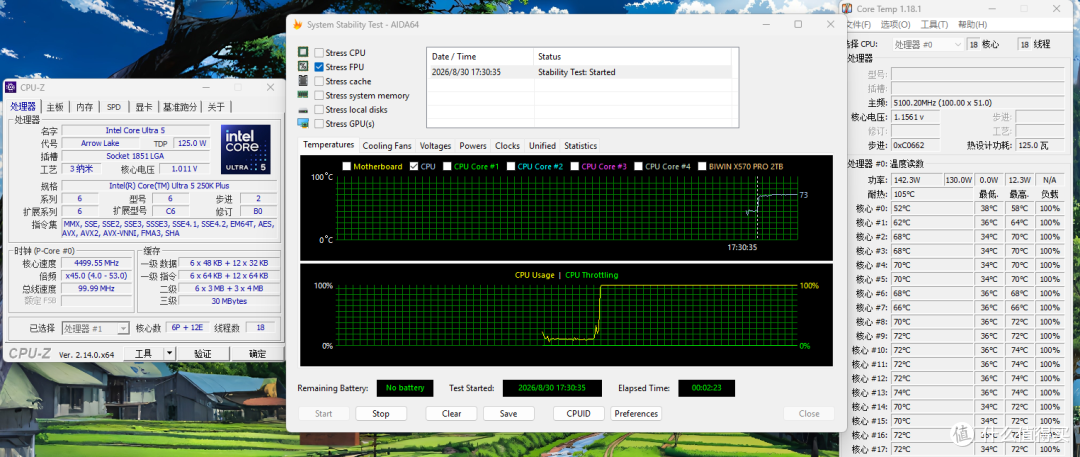Enable the Stress cache checkbox

319,81
